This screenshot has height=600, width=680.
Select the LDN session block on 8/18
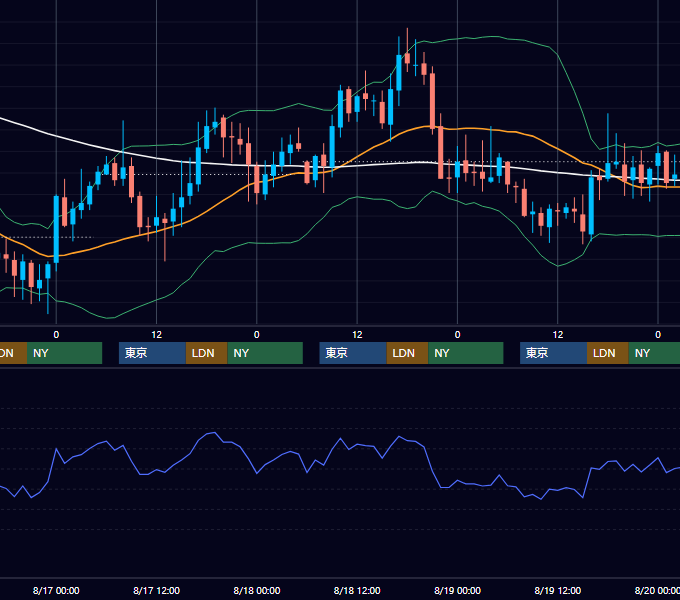click(x=407, y=353)
